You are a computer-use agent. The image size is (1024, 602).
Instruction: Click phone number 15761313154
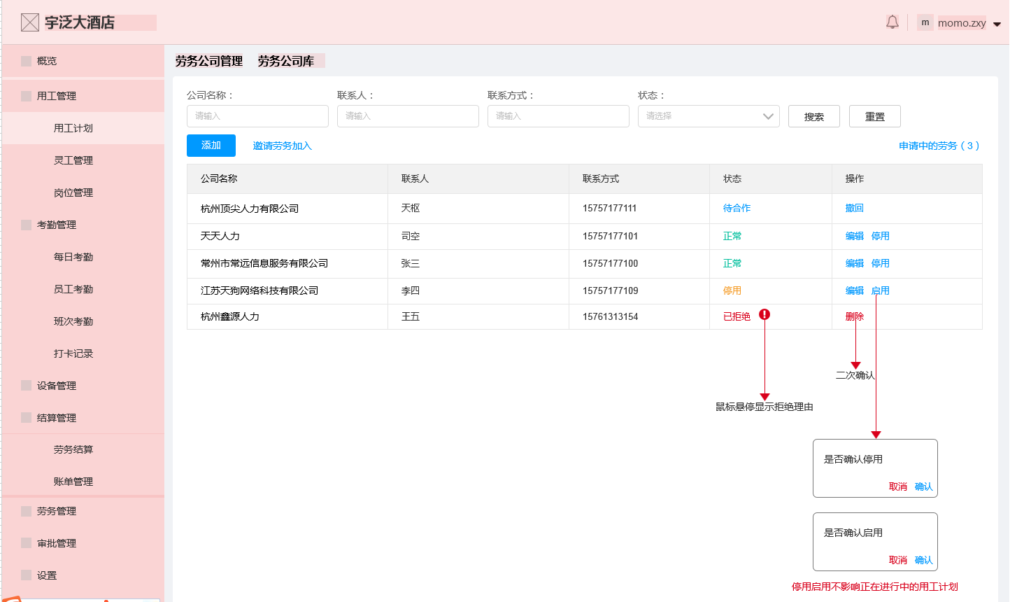click(610, 317)
